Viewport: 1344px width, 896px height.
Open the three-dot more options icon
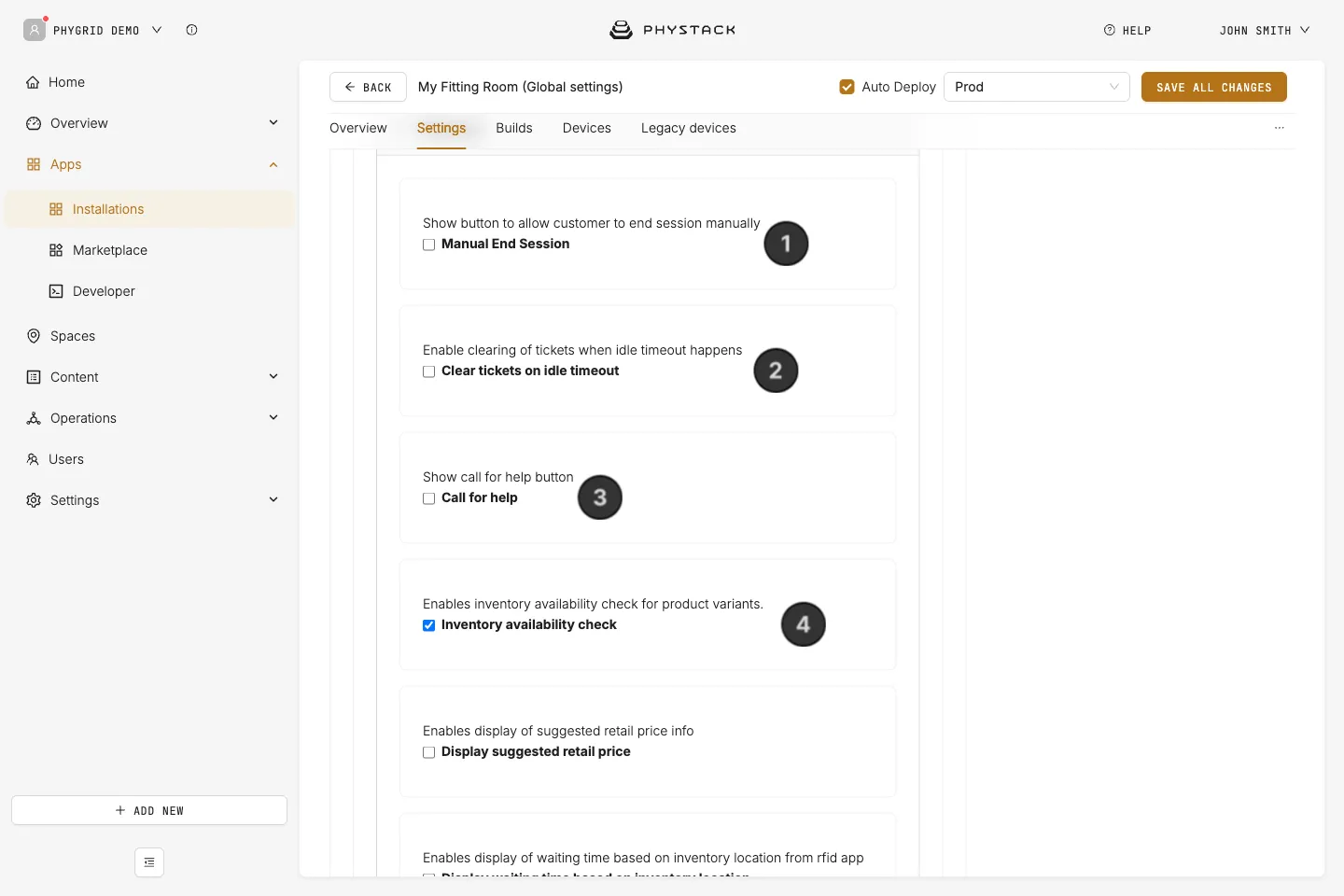point(1280,128)
